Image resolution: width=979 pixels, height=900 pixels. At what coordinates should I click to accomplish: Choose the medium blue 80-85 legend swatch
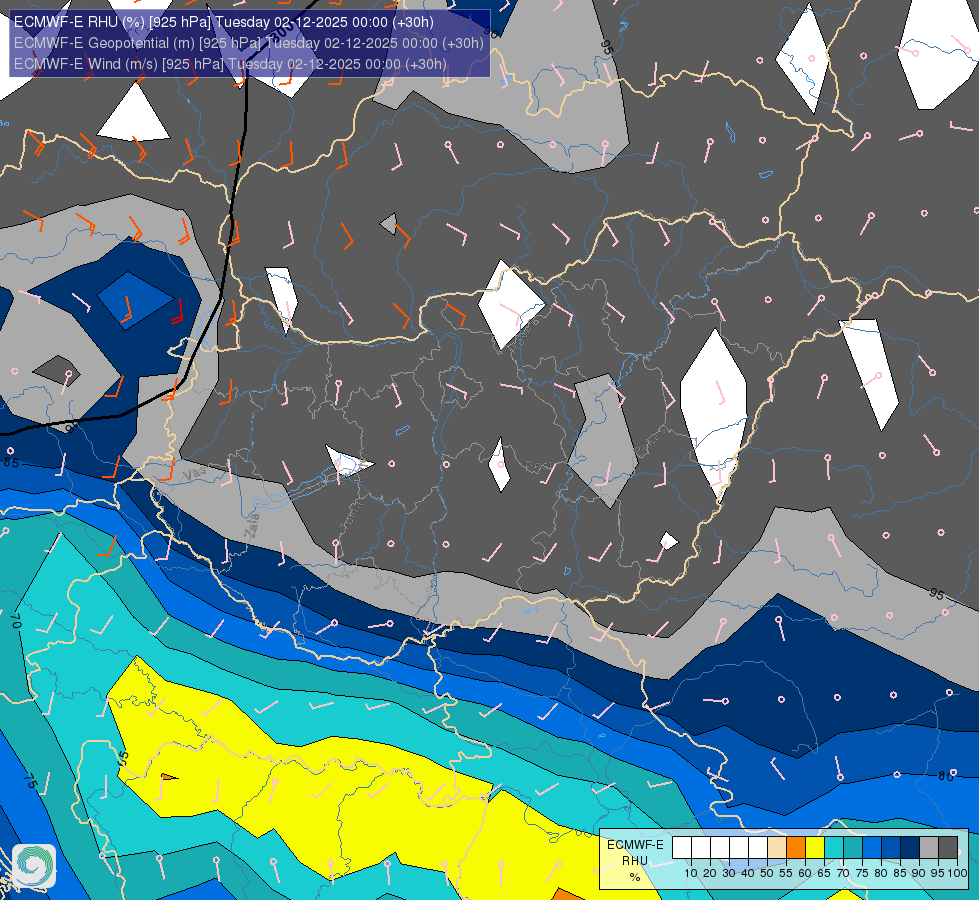[891, 848]
